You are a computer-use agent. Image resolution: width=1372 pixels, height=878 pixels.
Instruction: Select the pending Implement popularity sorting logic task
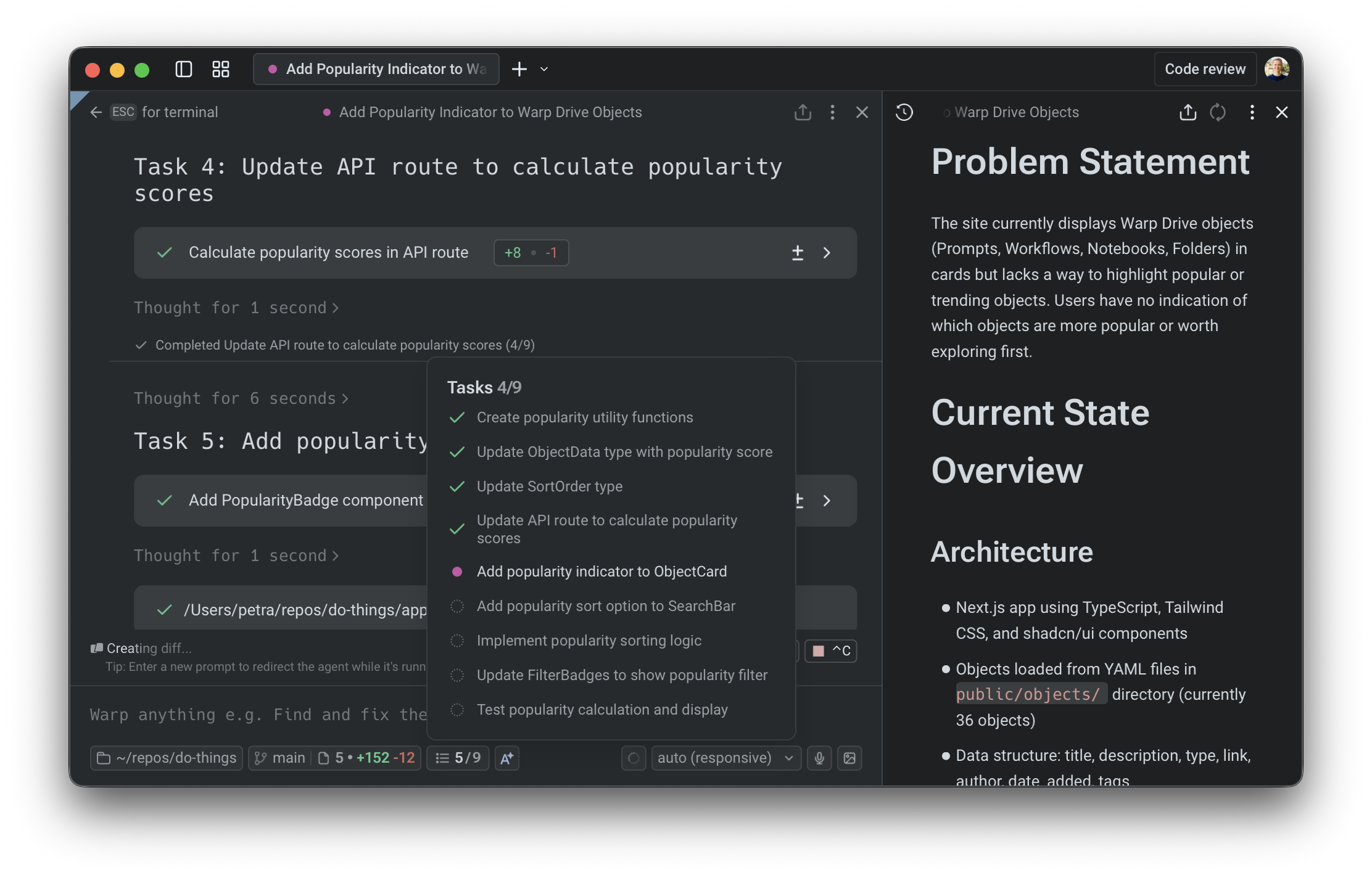click(589, 641)
